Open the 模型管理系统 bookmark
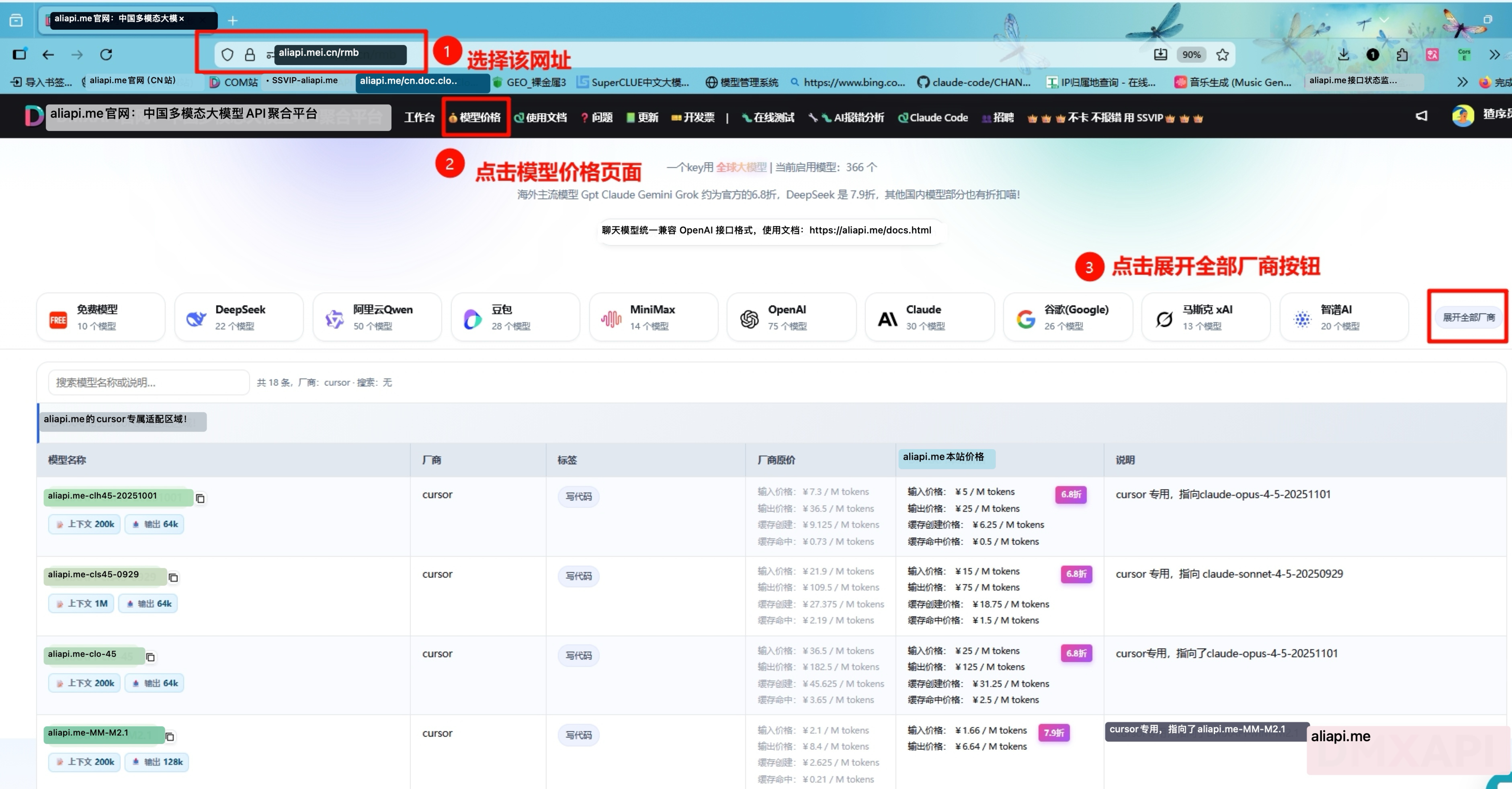The image size is (1512, 789). tap(742, 82)
